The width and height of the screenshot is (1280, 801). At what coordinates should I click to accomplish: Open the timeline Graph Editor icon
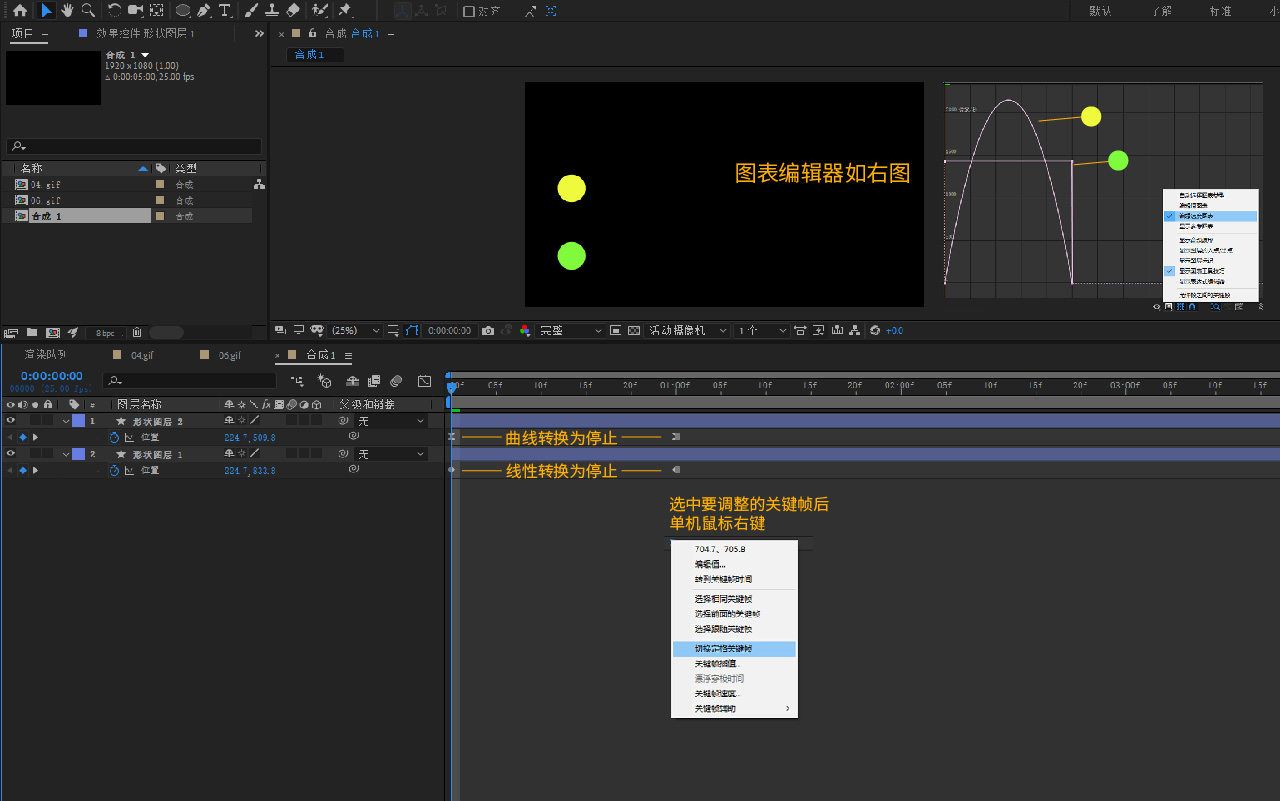point(425,381)
